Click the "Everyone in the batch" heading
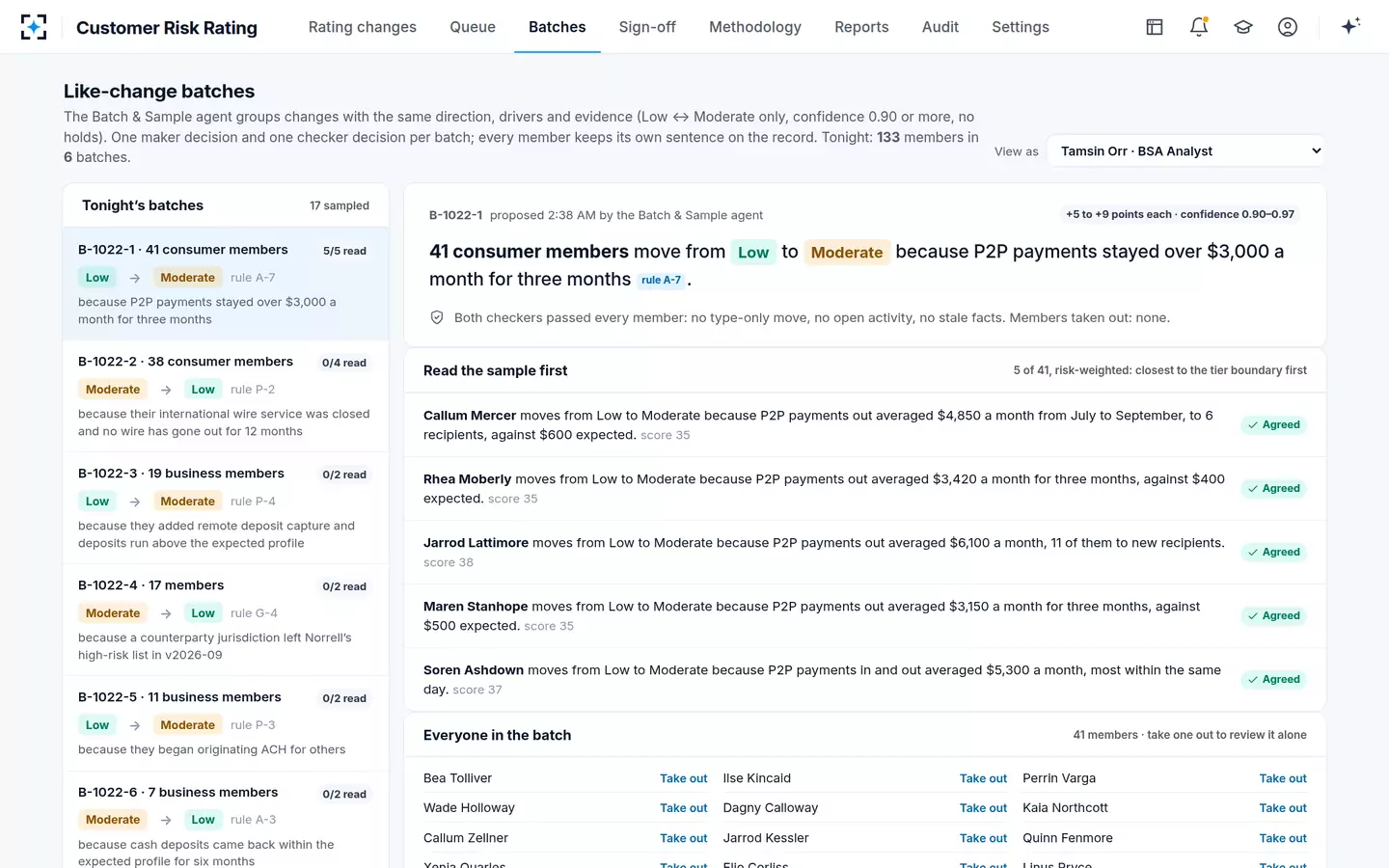1389x868 pixels. coord(498,735)
